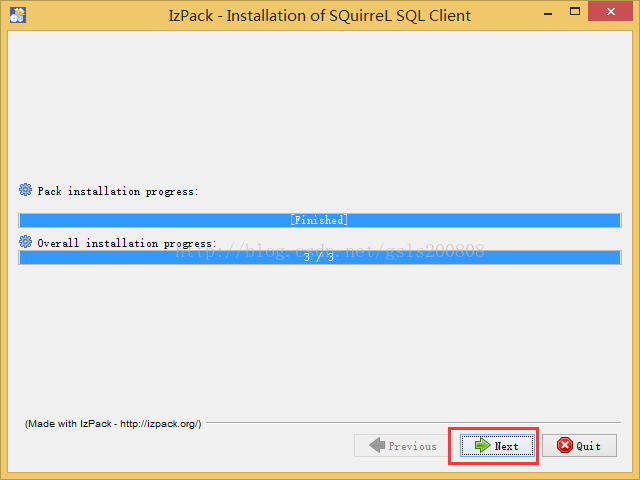Close the installer window

tap(611, 11)
